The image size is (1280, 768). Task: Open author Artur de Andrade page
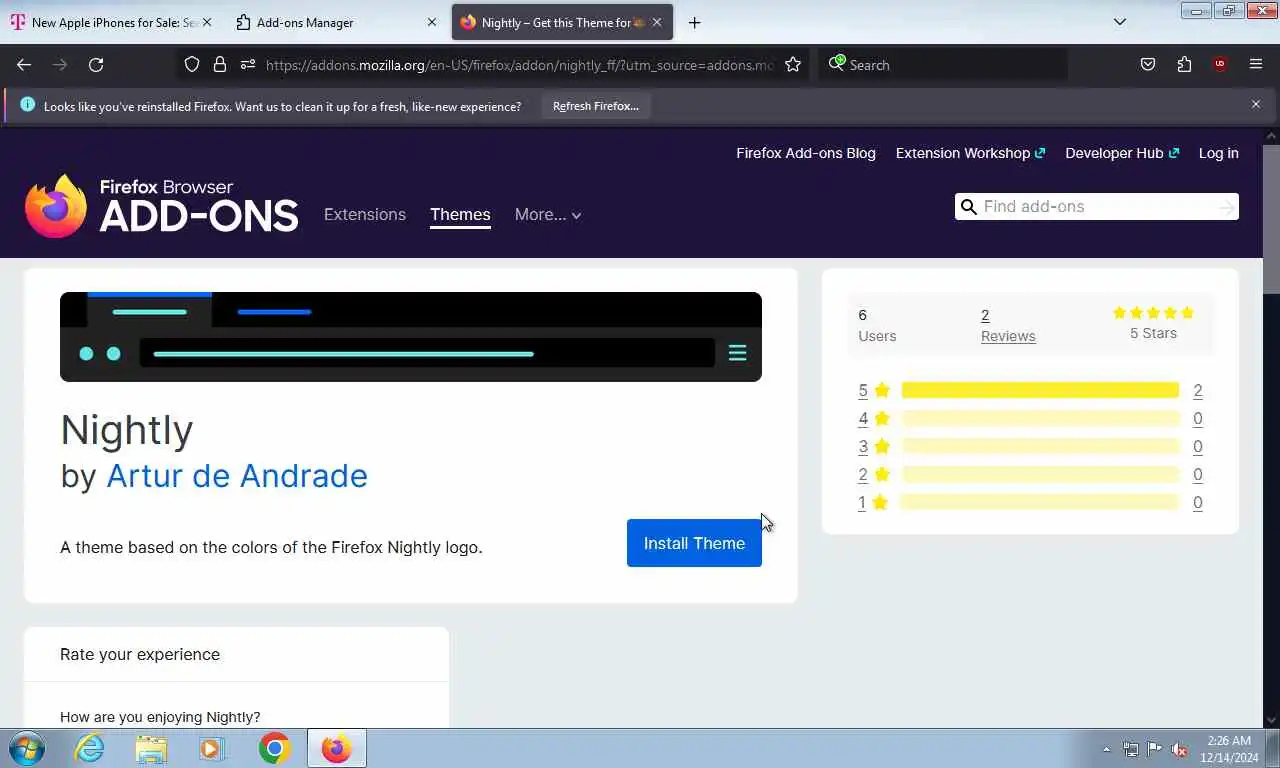point(237,475)
